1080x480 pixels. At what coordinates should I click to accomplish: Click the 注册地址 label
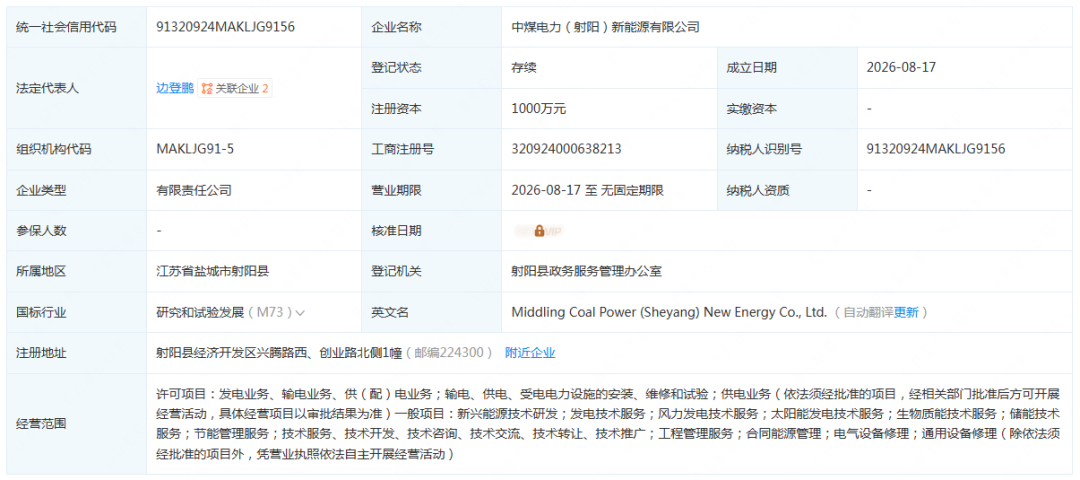[41, 353]
